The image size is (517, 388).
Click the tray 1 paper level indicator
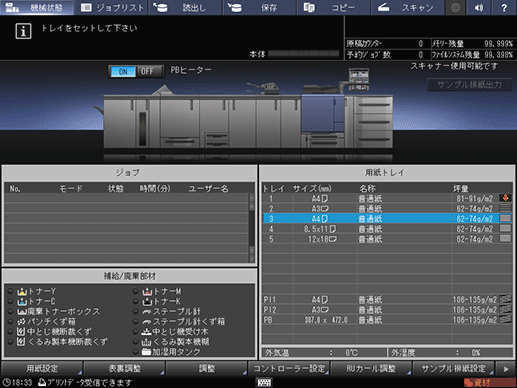point(505,198)
